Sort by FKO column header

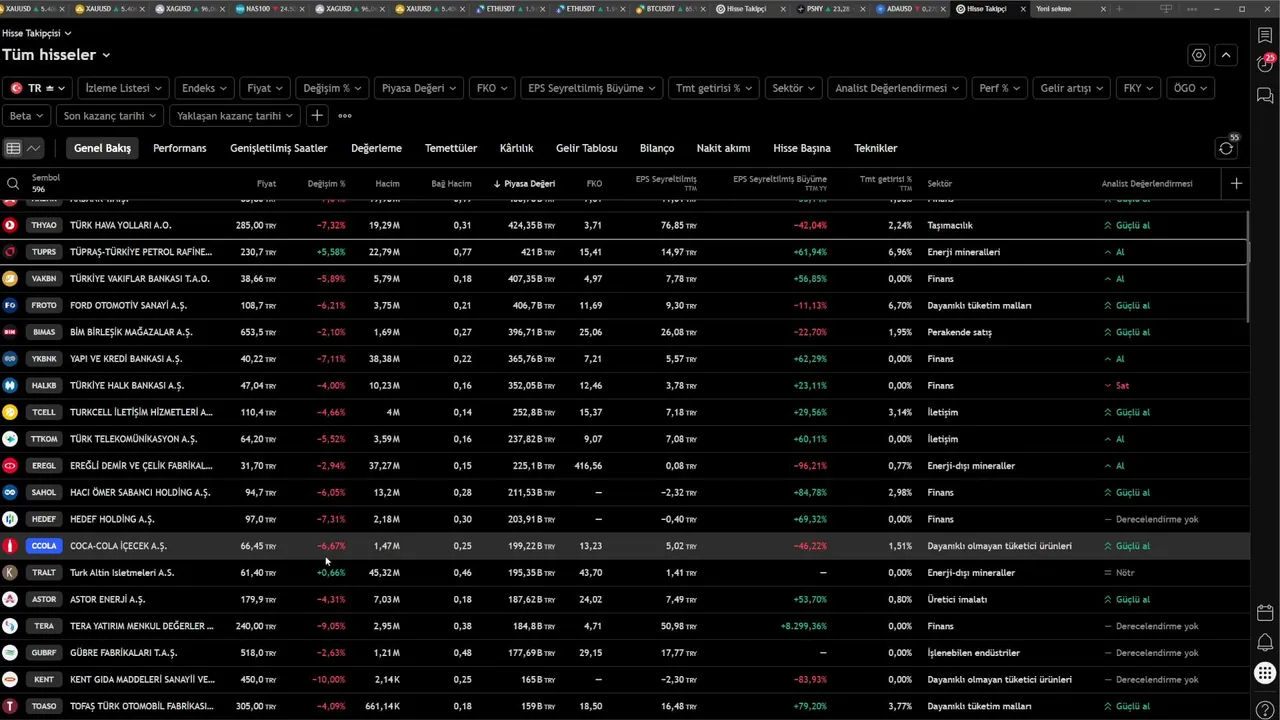click(594, 184)
